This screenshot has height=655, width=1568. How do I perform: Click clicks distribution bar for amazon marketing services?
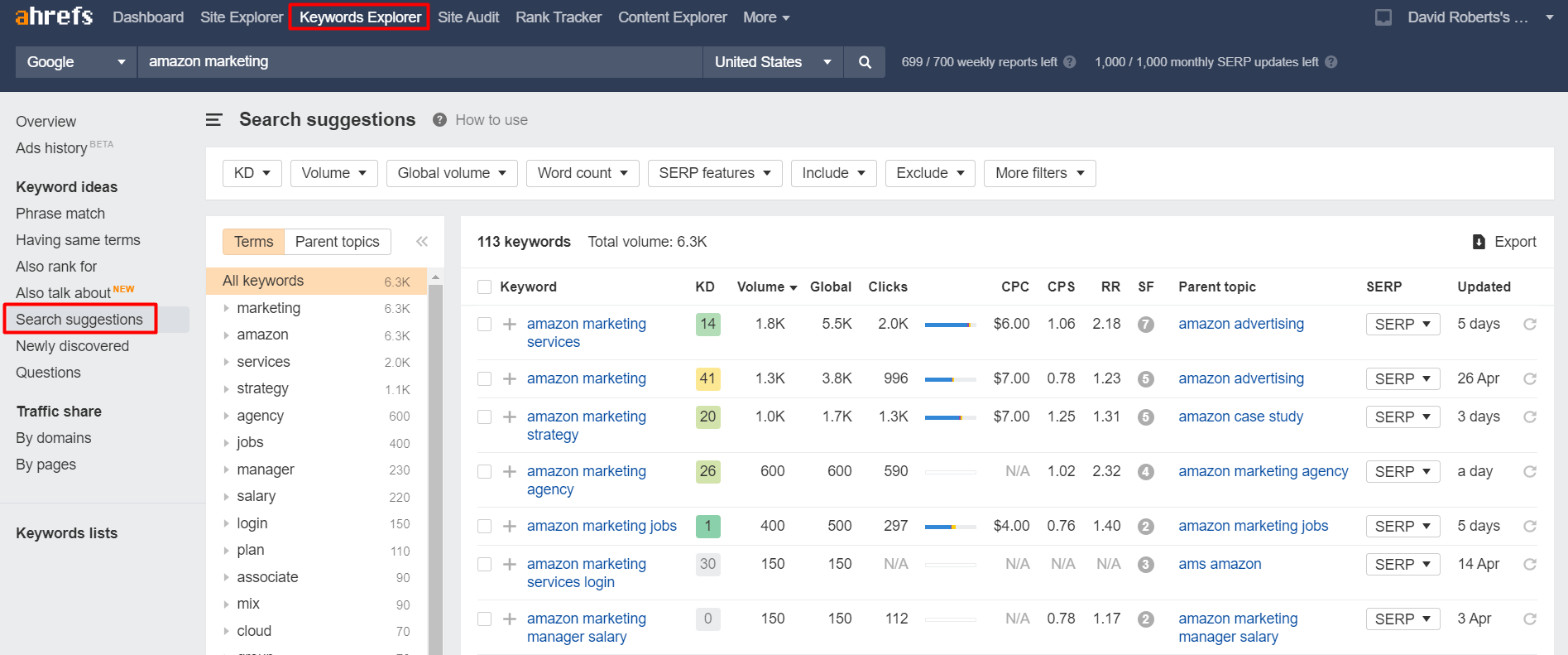click(950, 325)
